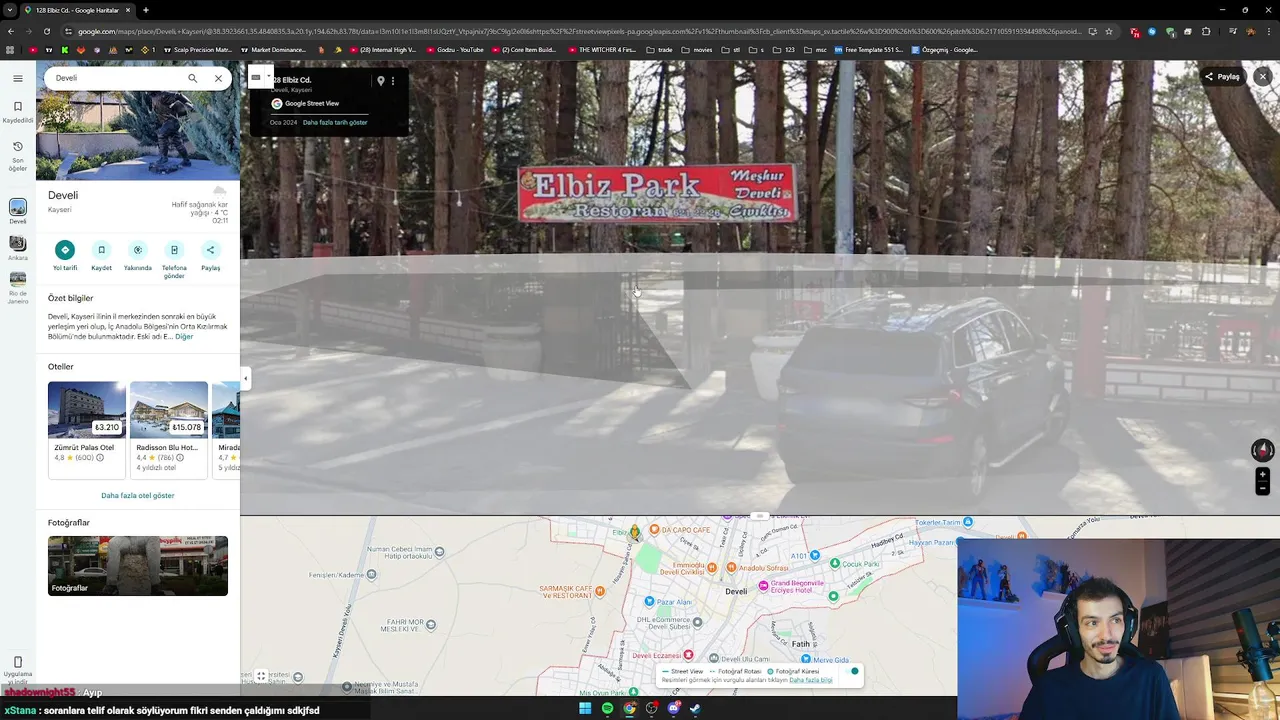Open the three-dot menu in address card

[393, 81]
